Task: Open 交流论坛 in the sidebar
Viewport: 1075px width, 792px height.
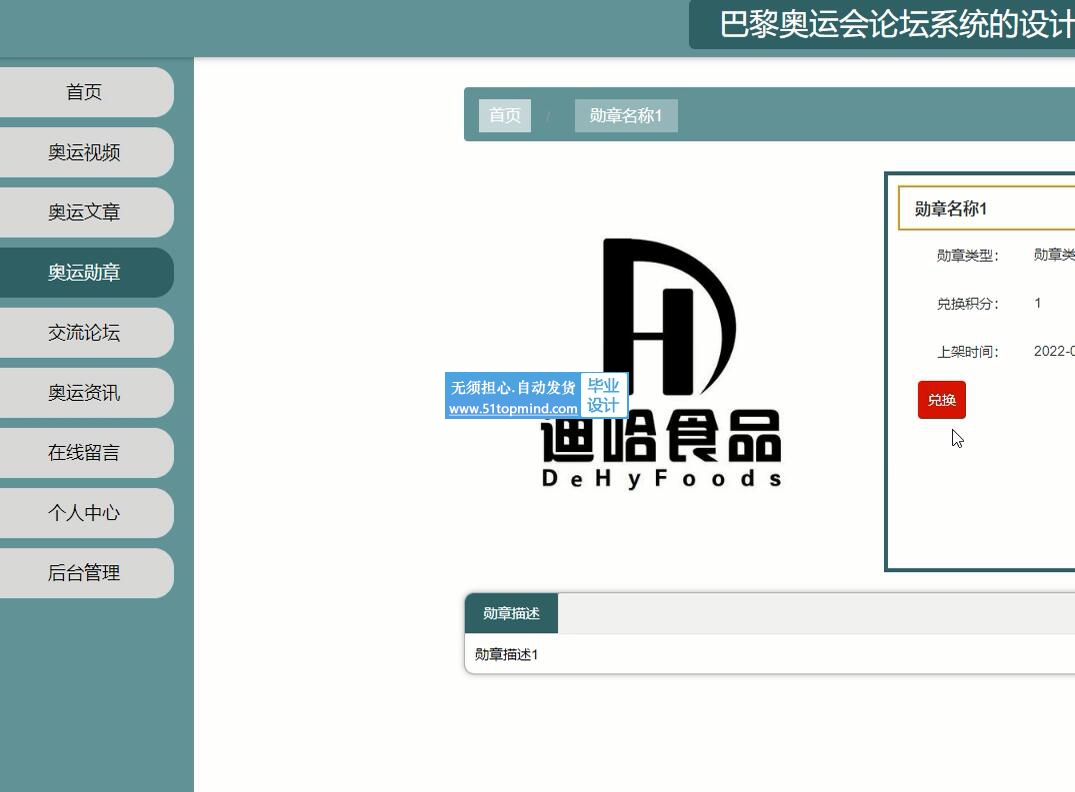Action: point(84,333)
